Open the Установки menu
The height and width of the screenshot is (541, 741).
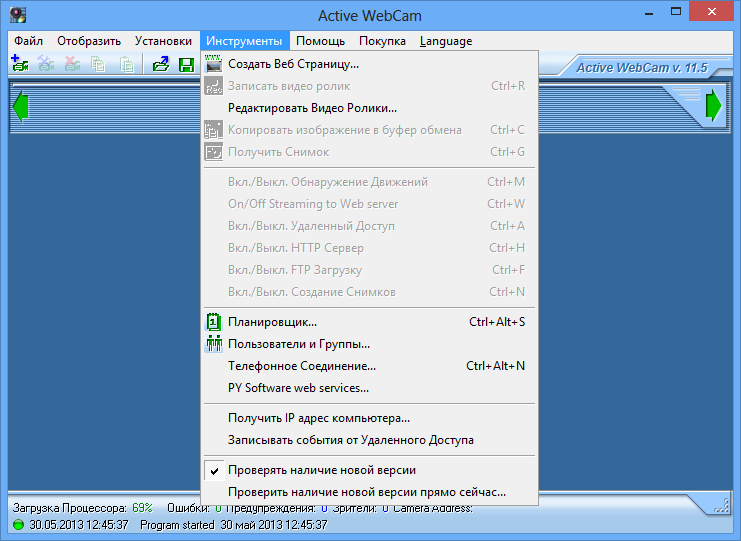(163, 41)
